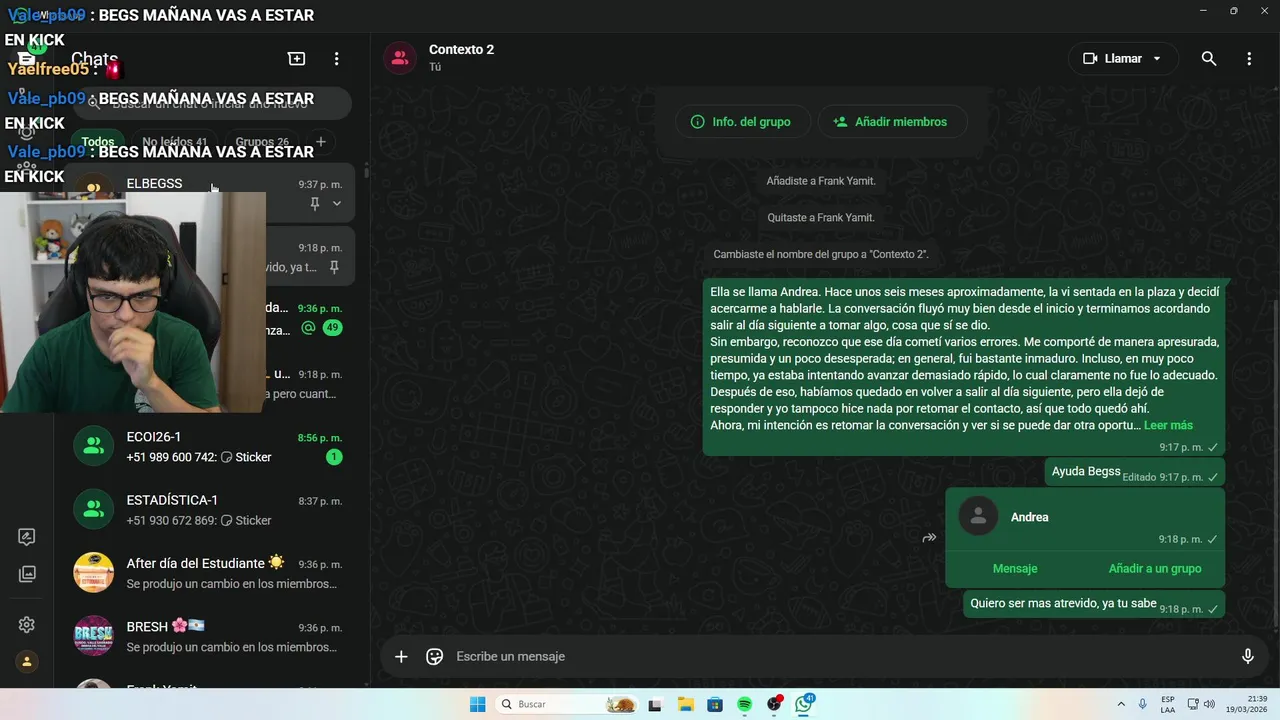Open the emoji and sticker picker

[434, 656]
